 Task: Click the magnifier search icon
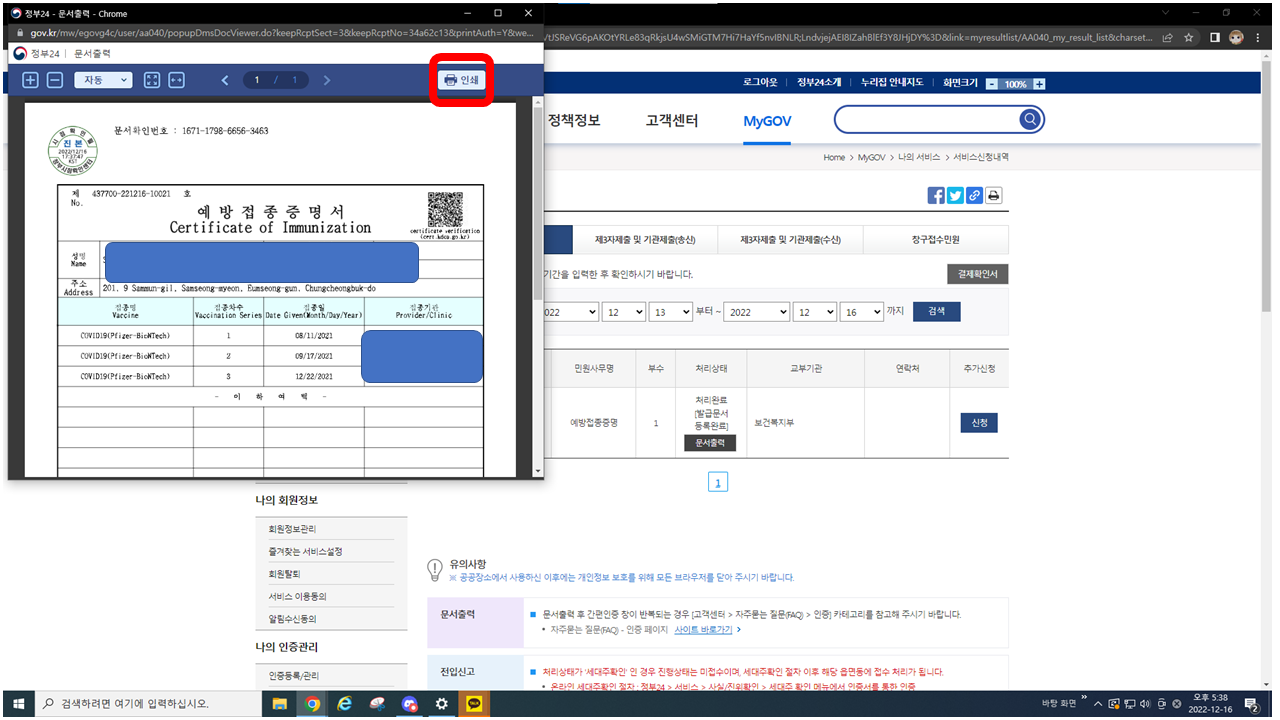coord(1030,120)
